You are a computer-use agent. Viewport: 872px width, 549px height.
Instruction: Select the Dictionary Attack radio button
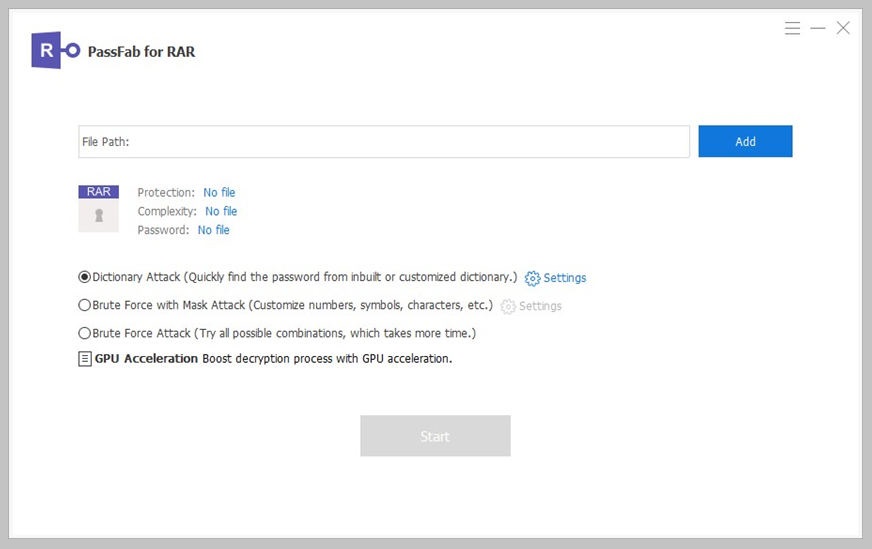pos(85,277)
